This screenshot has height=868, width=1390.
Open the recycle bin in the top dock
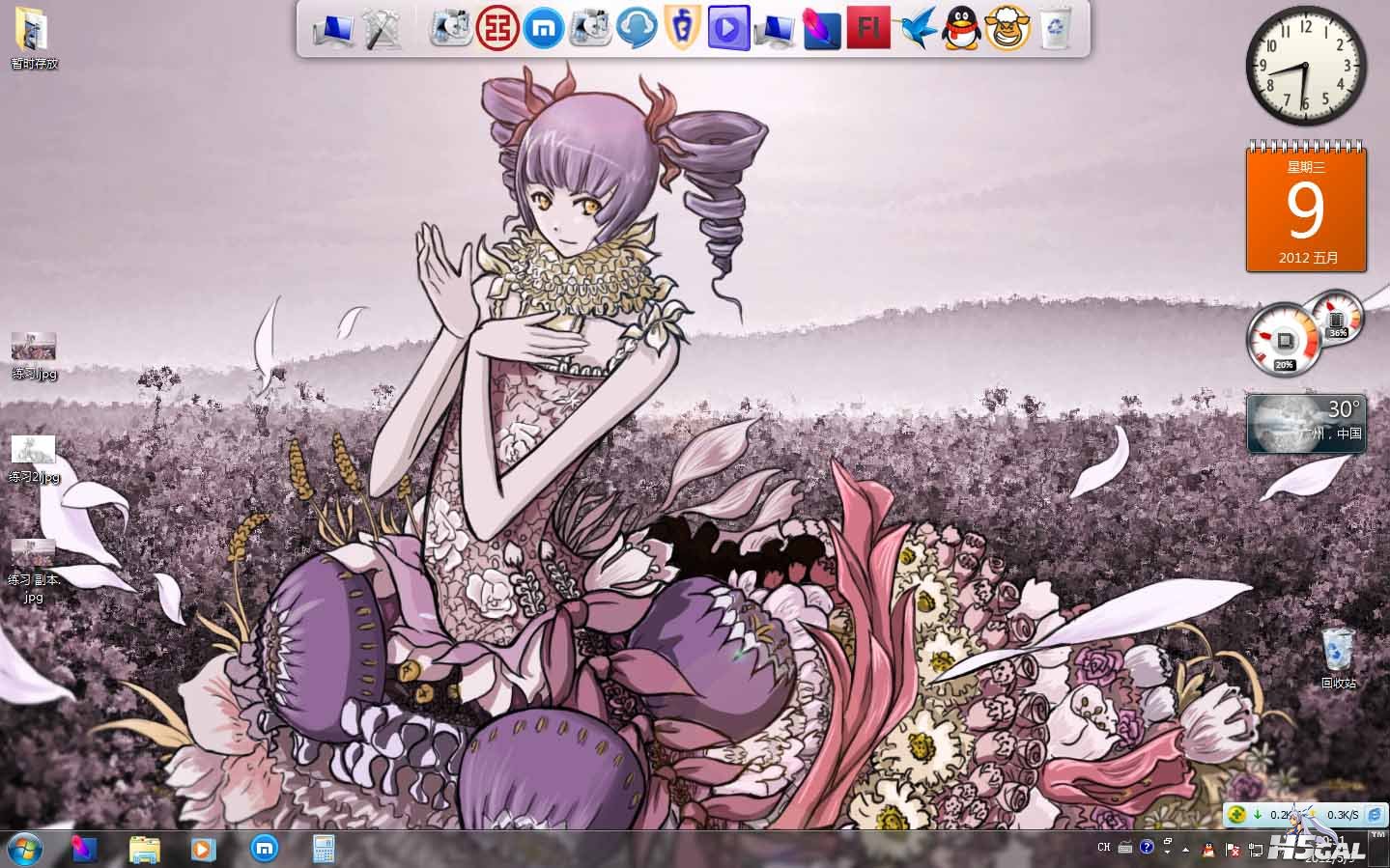(x=1057, y=28)
